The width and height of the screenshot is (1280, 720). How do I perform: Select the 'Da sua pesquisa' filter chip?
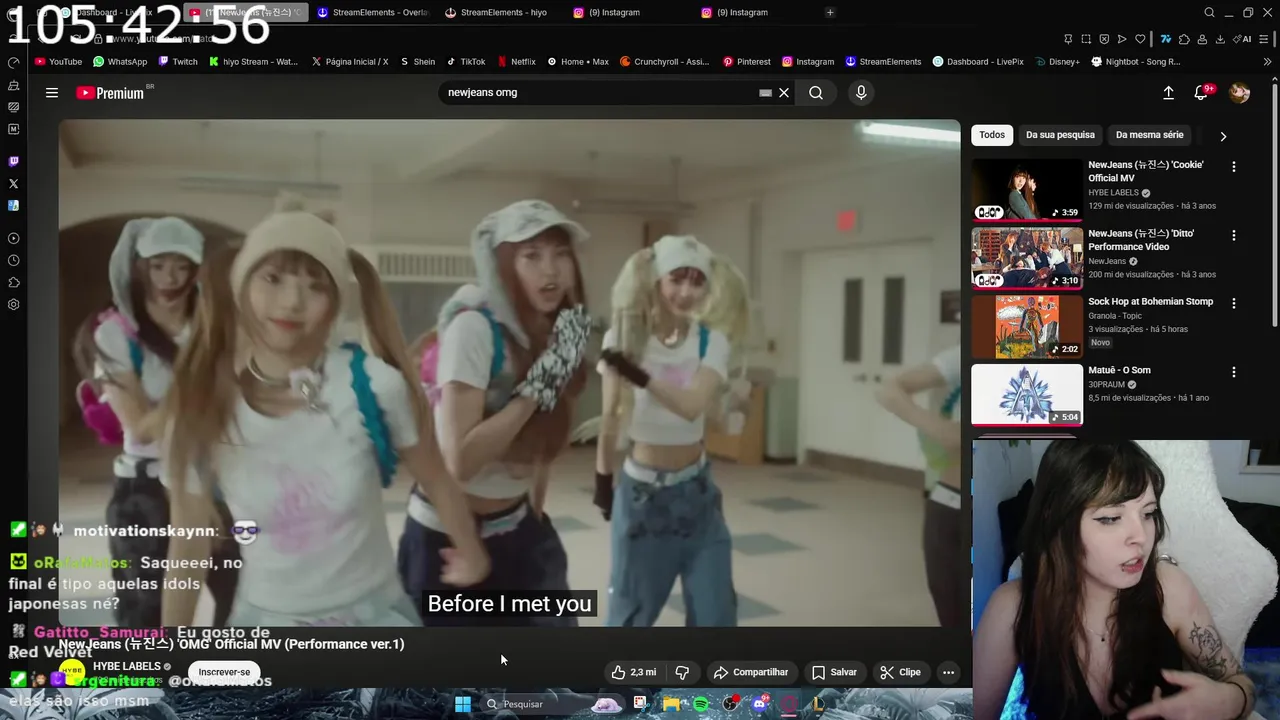tap(1060, 135)
